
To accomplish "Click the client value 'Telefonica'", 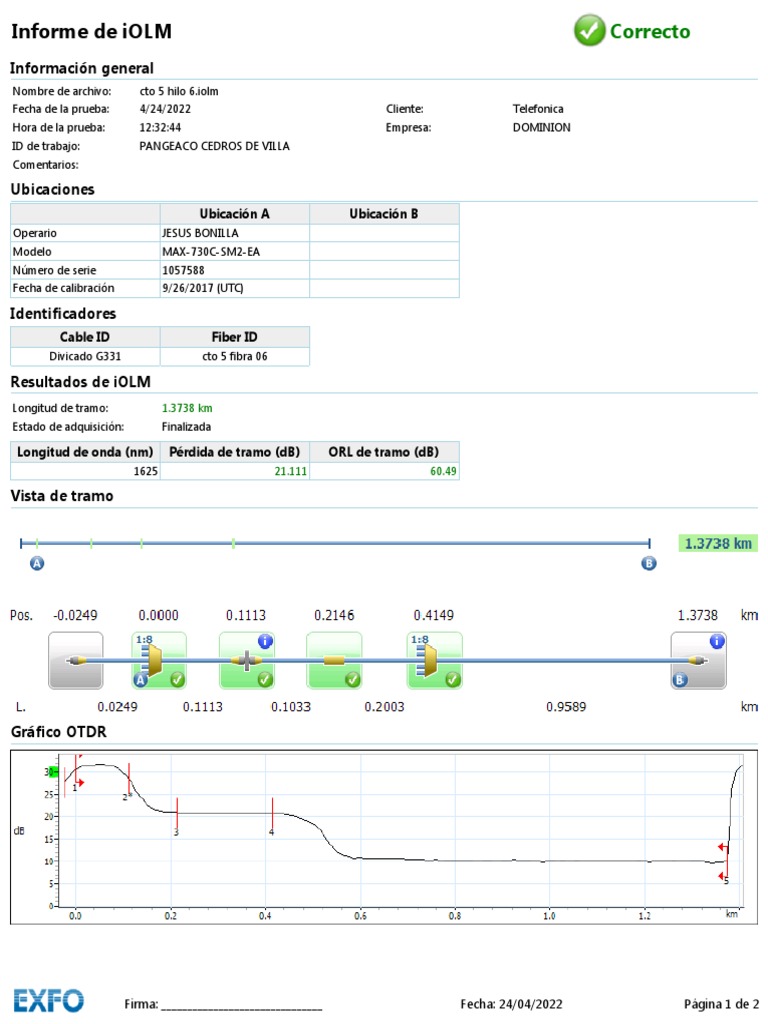I will (538, 109).
